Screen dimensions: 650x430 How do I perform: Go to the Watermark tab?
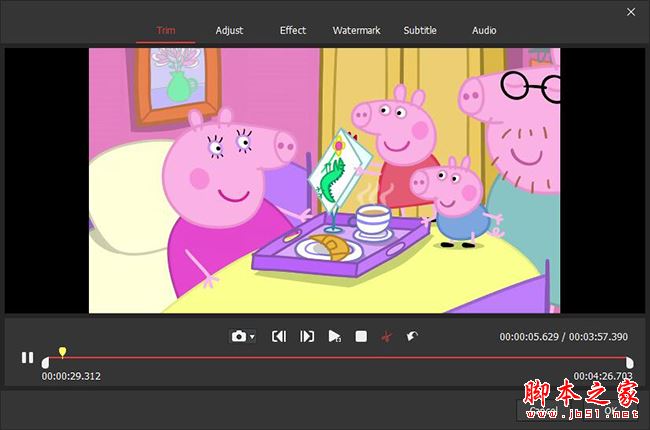click(356, 30)
